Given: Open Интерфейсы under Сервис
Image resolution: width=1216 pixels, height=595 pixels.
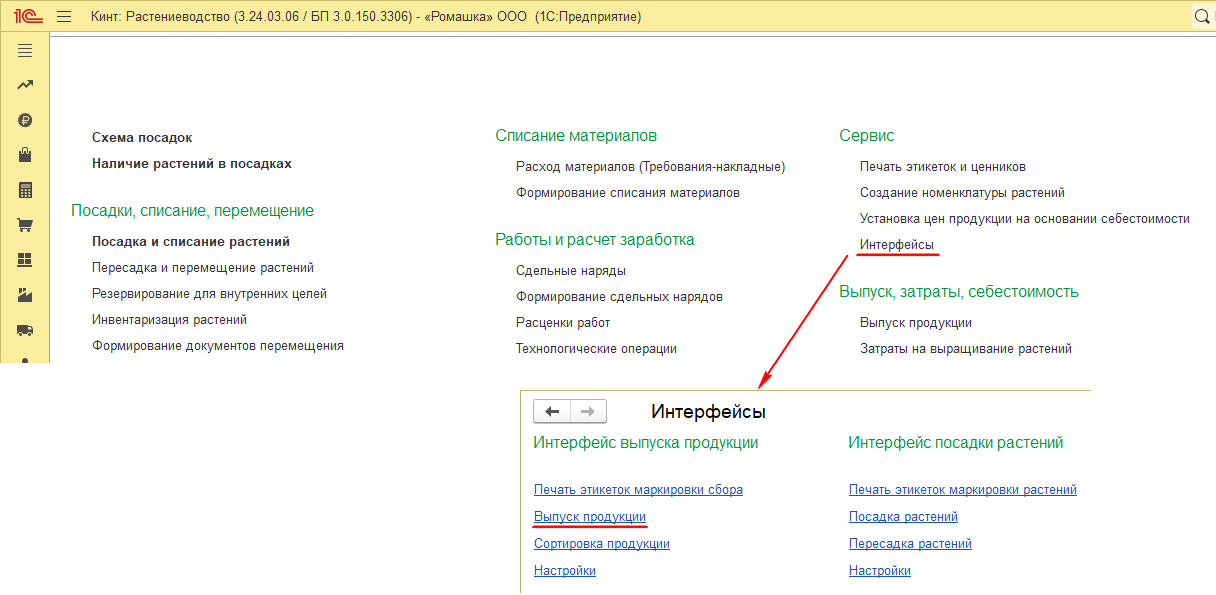Looking at the screenshot, I should pyautogui.click(x=897, y=244).
